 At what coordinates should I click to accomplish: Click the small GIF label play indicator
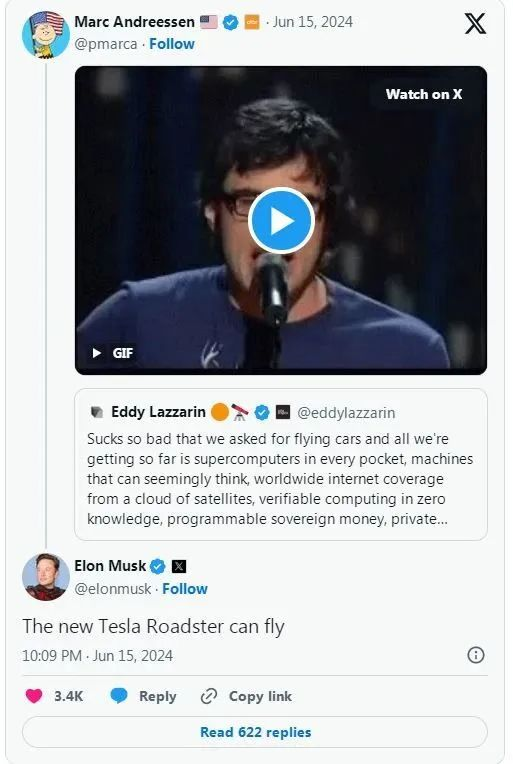click(x=113, y=352)
